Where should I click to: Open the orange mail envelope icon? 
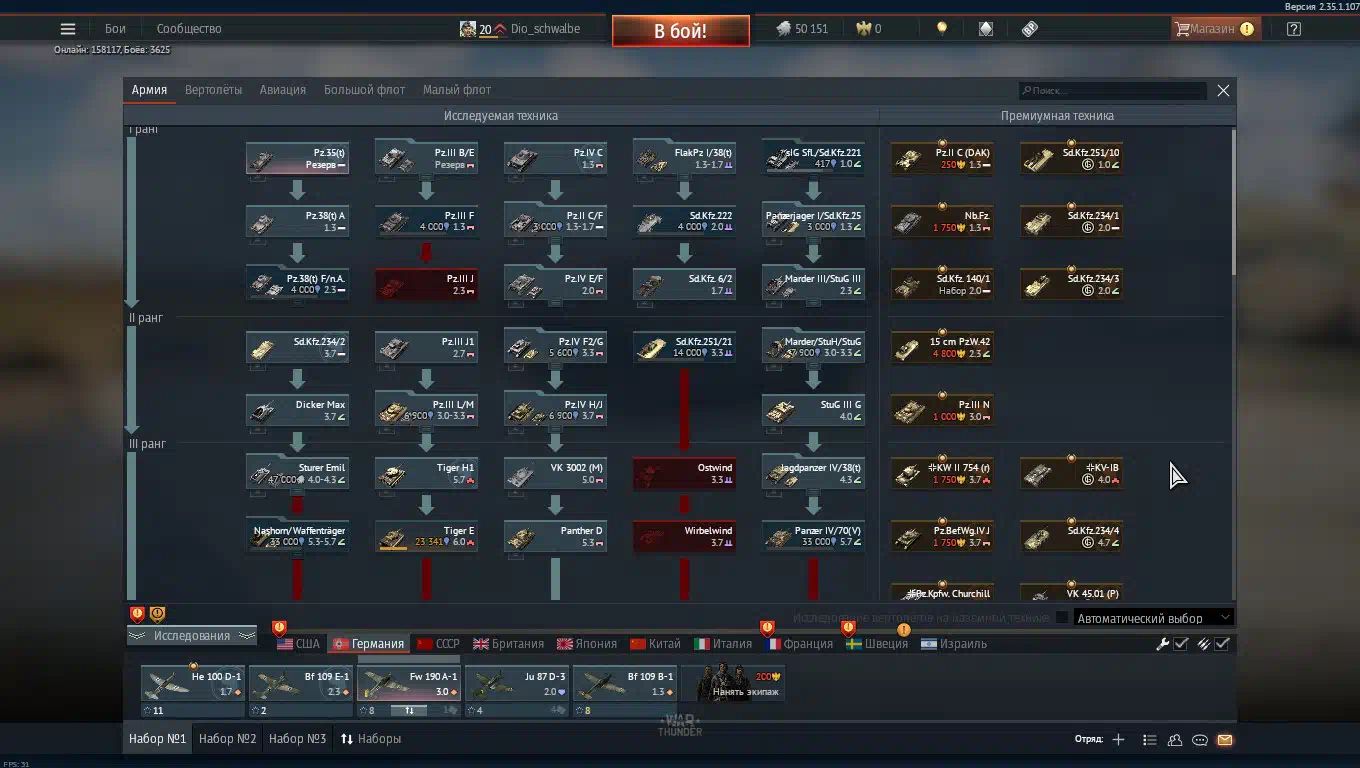click(x=1225, y=740)
